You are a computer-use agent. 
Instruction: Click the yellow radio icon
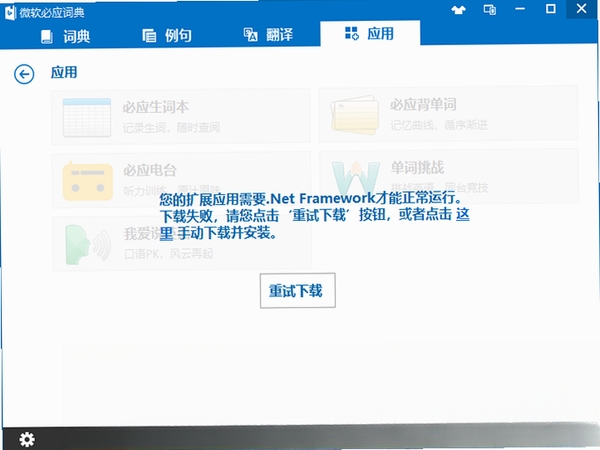click(88, 181)
